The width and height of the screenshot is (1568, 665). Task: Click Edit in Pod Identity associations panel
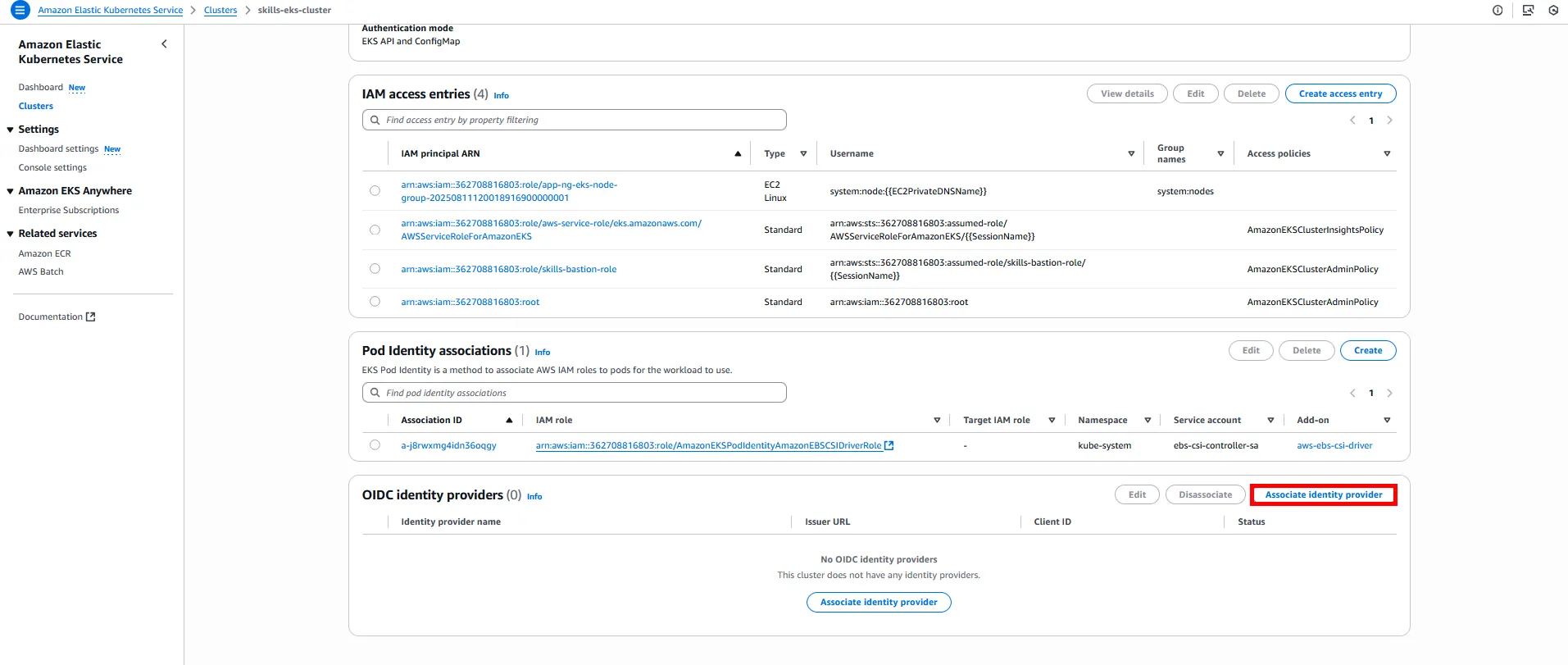pos(1251,350)
